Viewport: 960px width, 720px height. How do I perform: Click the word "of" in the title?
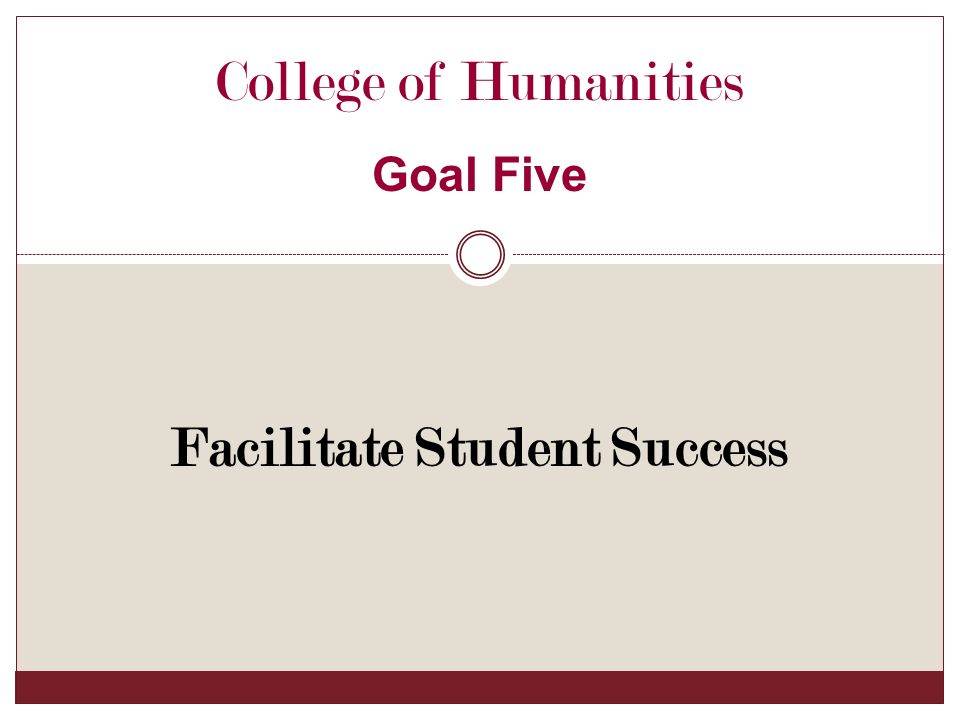coord(421,81)
